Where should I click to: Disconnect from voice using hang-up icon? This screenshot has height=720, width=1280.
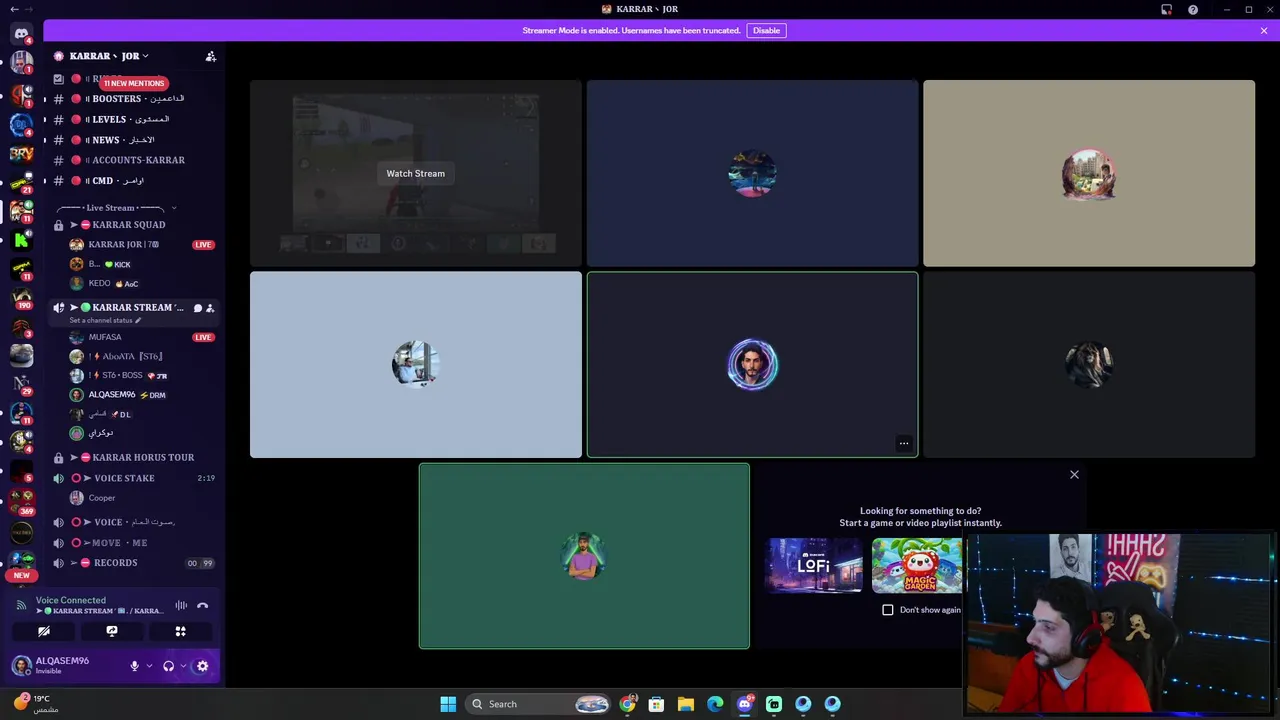tap(203, 605)
